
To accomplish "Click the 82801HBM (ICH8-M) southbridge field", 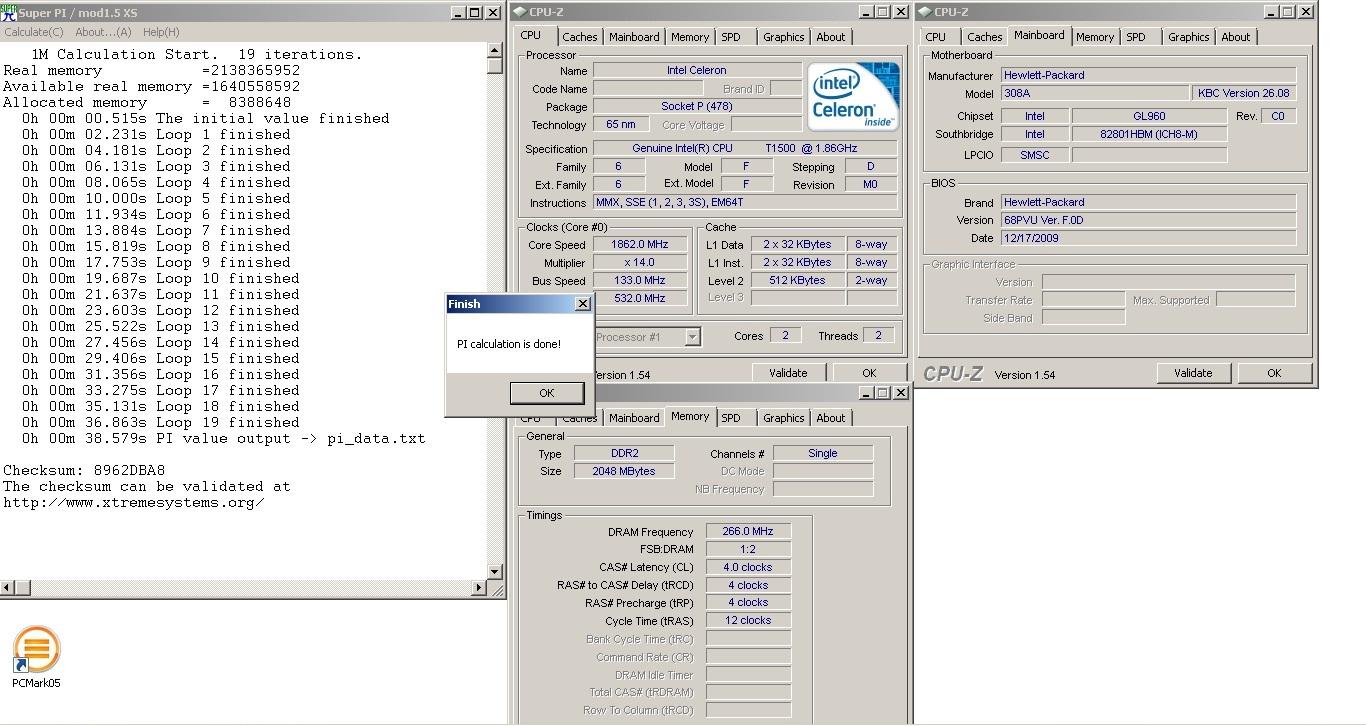I will pyautogui.click(x=1148, y=134).
